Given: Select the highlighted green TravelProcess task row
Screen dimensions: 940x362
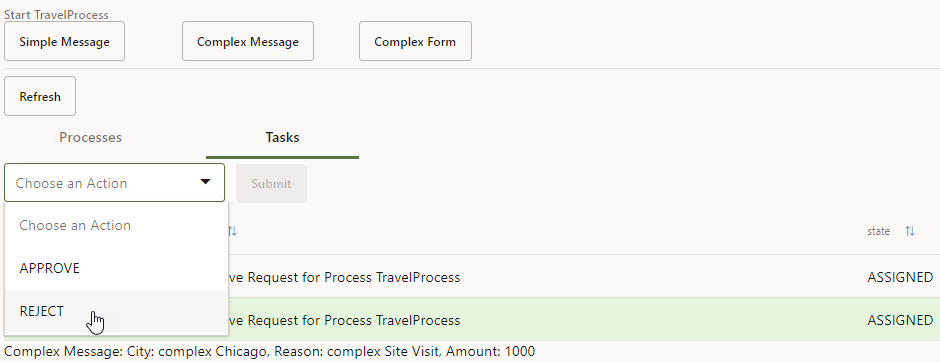Looking at the screenshot, I should tap(468, 320).
